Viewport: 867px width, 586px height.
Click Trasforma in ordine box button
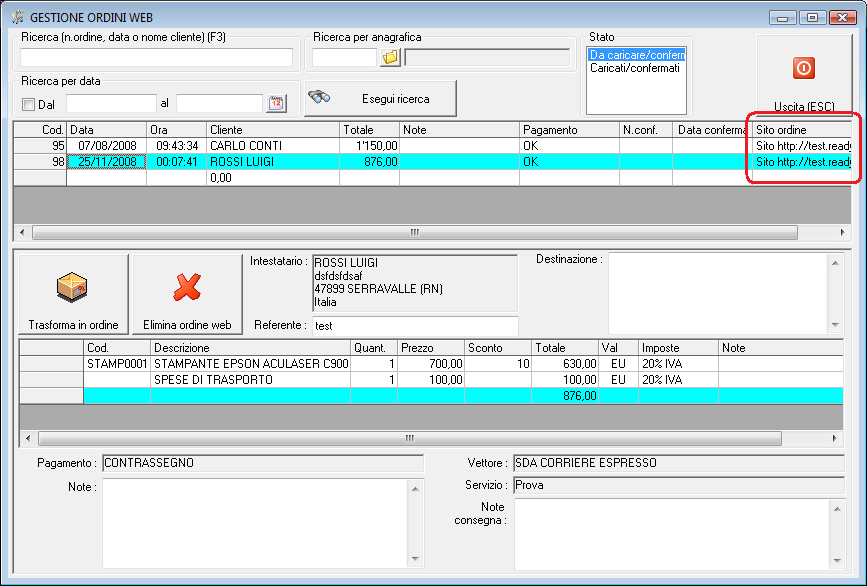click(74, 294)
